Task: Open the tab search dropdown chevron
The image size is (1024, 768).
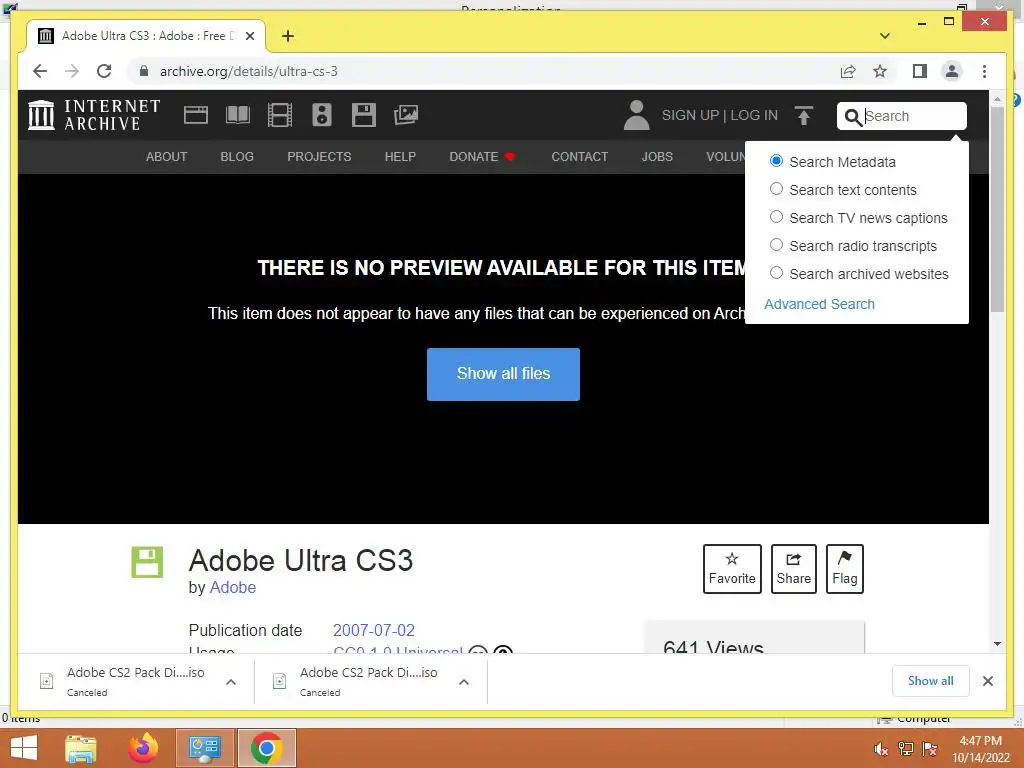Action: pos(885,36)
